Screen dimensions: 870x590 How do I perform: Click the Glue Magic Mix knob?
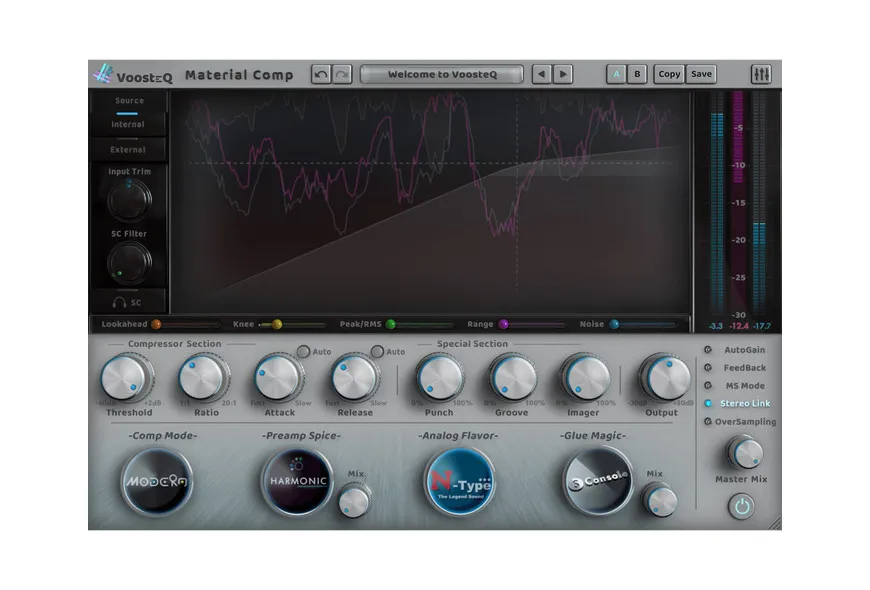click(660, 500)
